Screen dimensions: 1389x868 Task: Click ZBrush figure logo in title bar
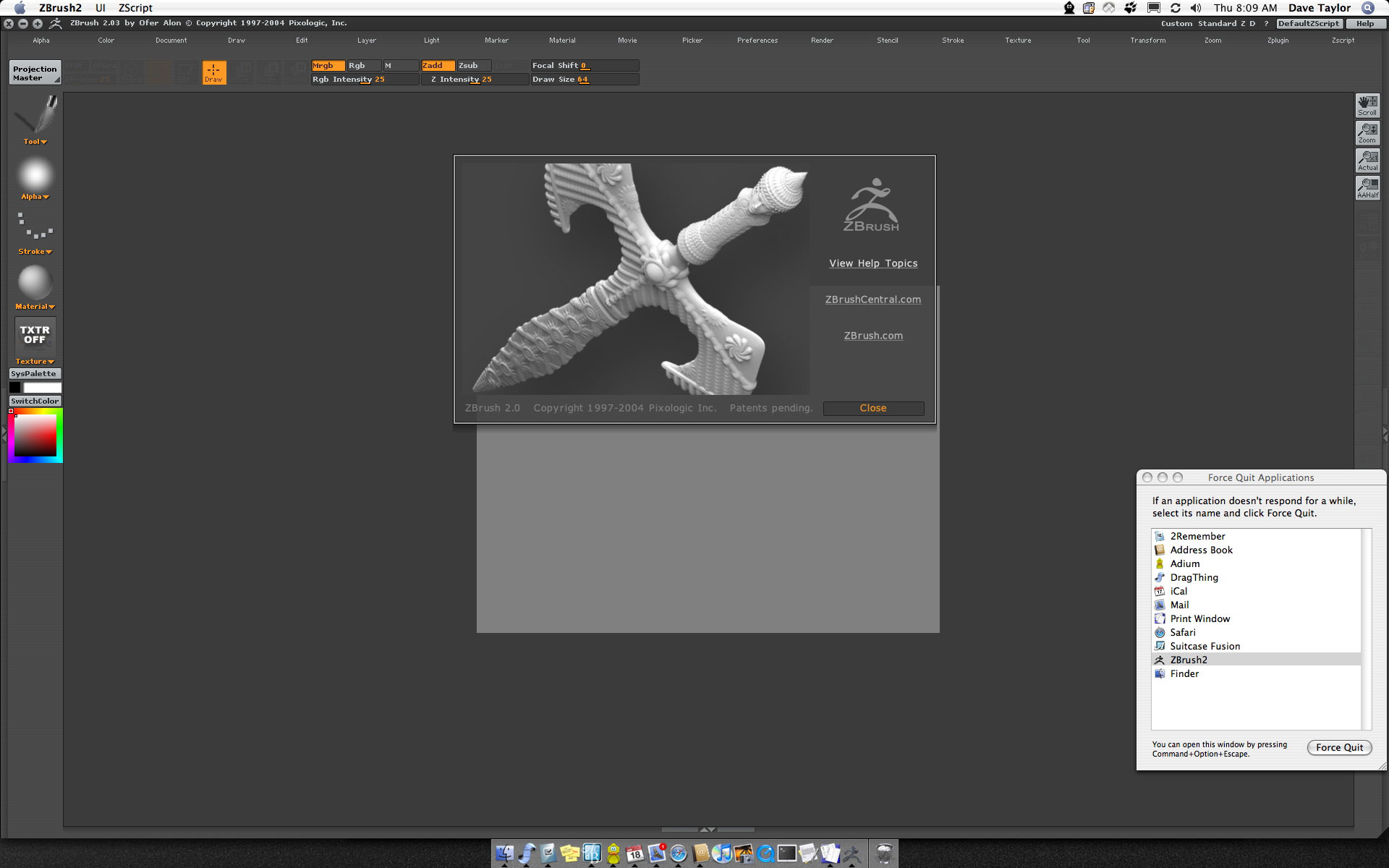56,23
